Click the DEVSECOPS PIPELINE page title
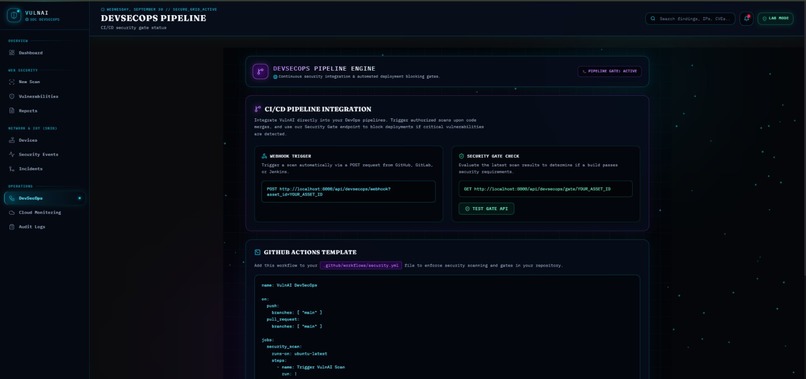 [x=153, y=19]
